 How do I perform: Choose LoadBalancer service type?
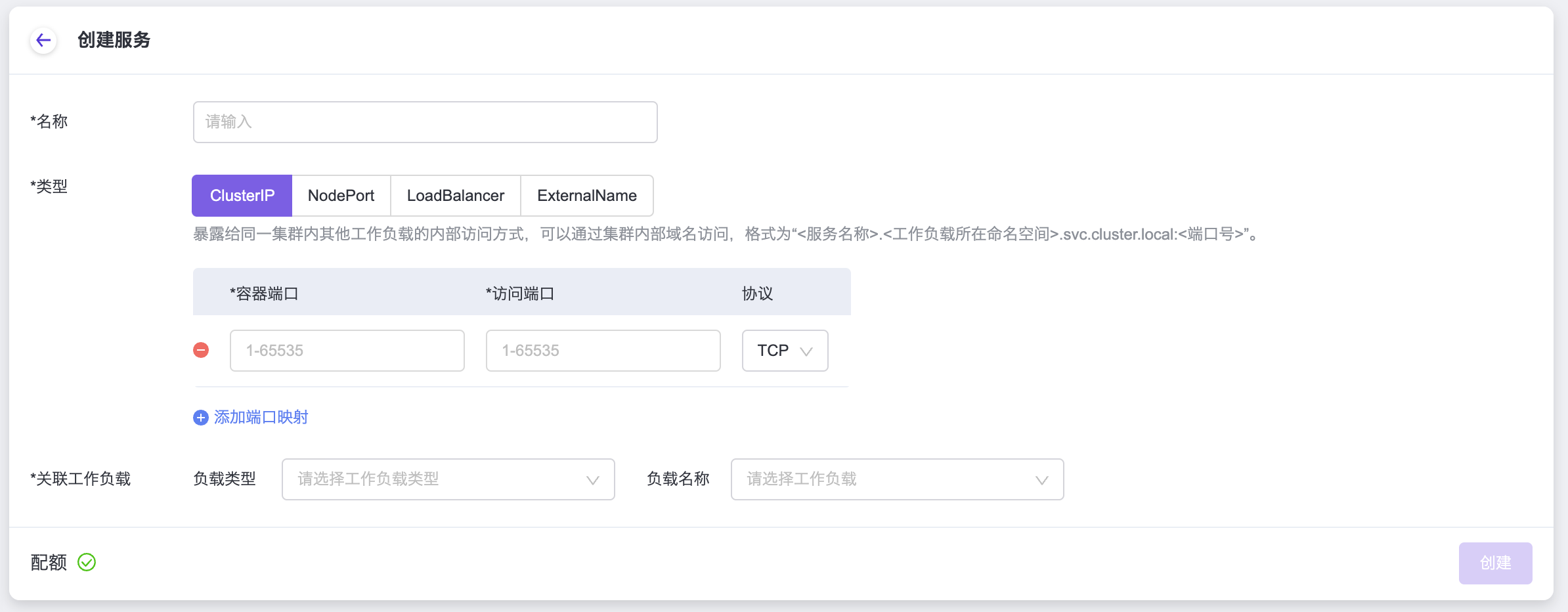coord(455,196)
